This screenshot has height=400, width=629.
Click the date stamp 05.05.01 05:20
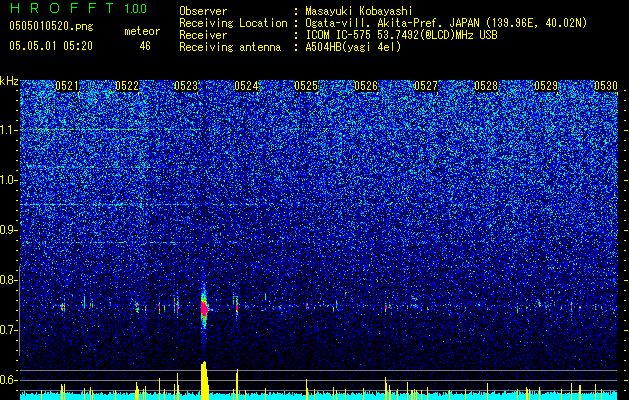click(51, 46)
